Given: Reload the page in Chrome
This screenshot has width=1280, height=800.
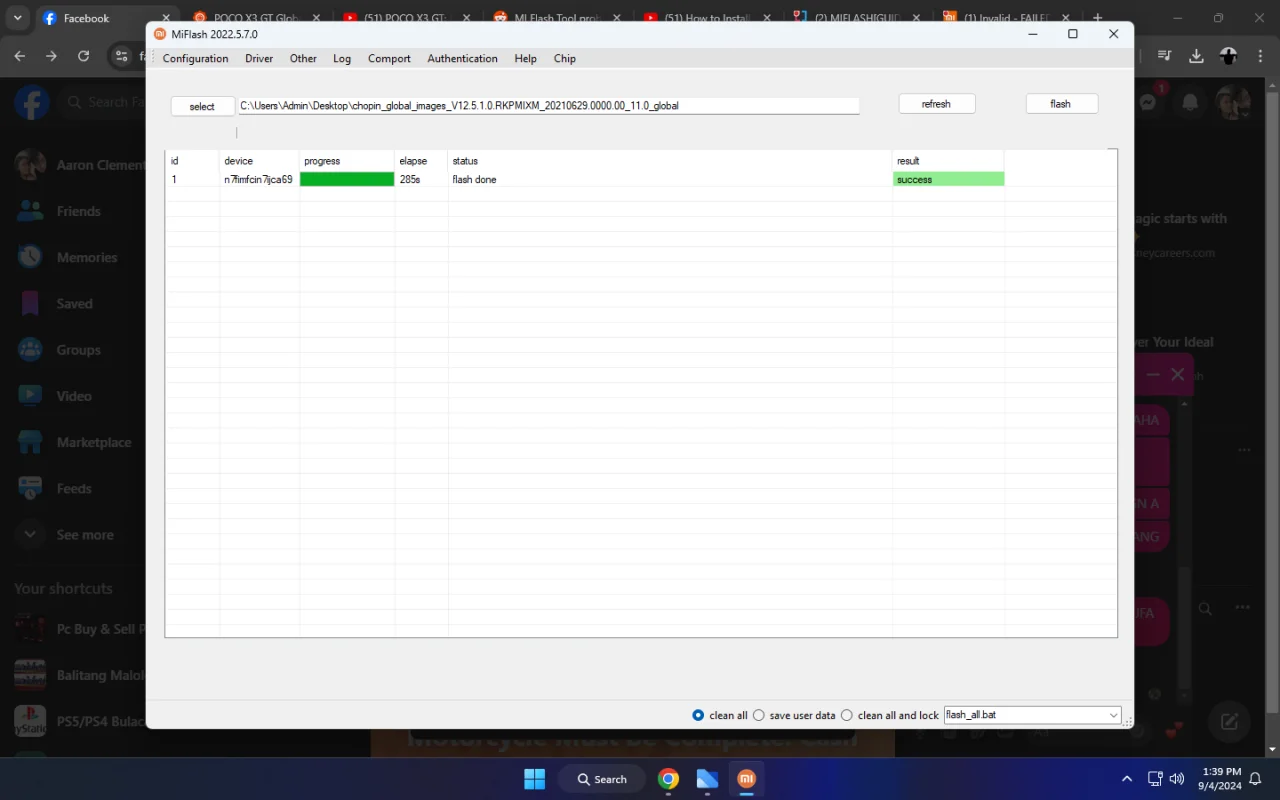Looking at the screenshot, I should [83, 56].
